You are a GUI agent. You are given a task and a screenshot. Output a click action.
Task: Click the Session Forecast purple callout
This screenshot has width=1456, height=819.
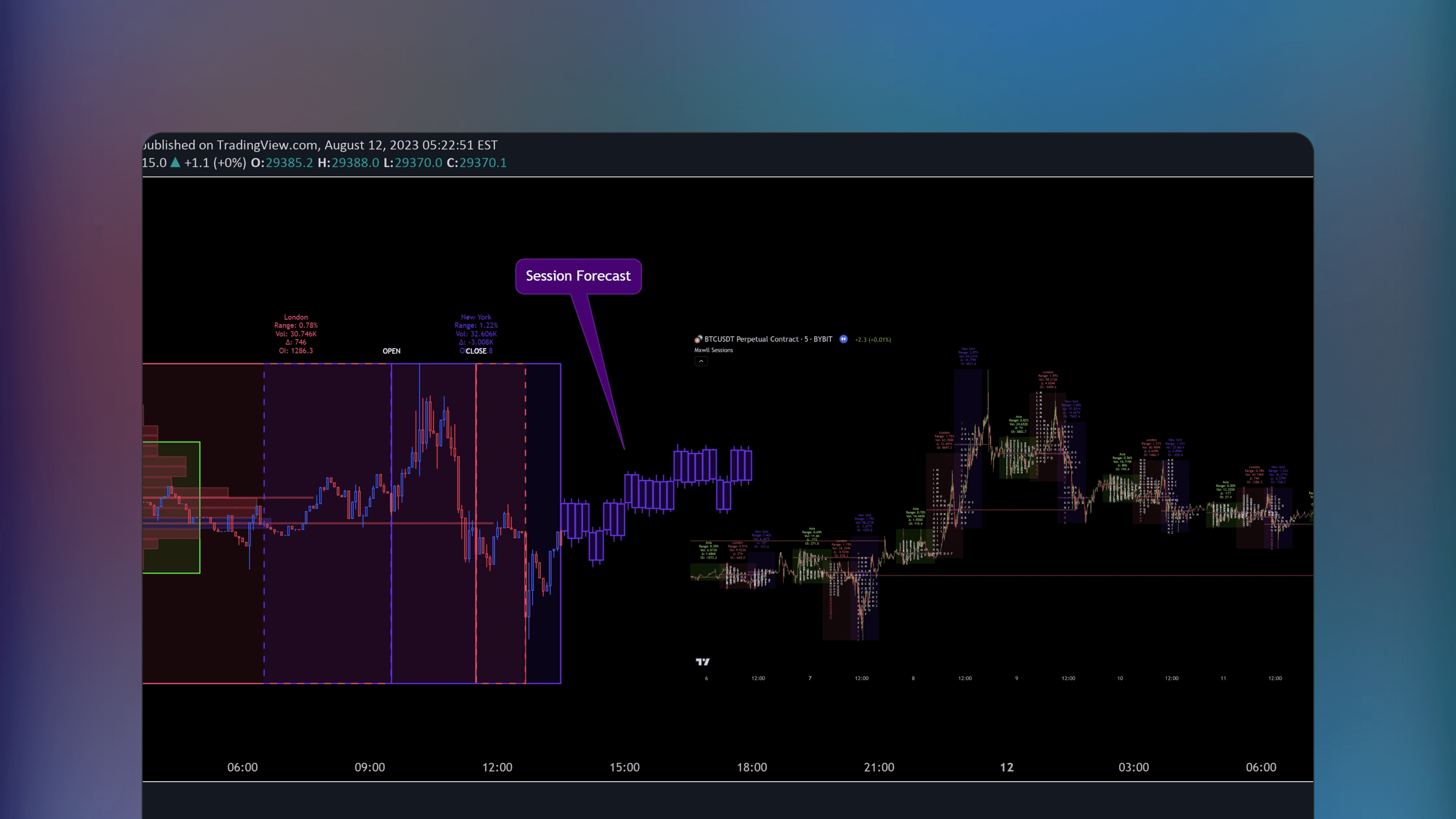tap(578, 276)
